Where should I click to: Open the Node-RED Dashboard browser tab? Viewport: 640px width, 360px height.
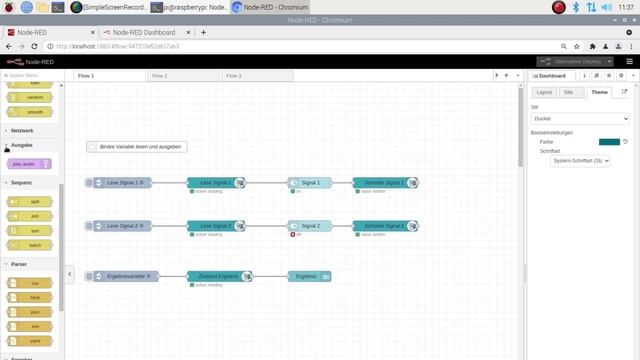tap(143, 32)
